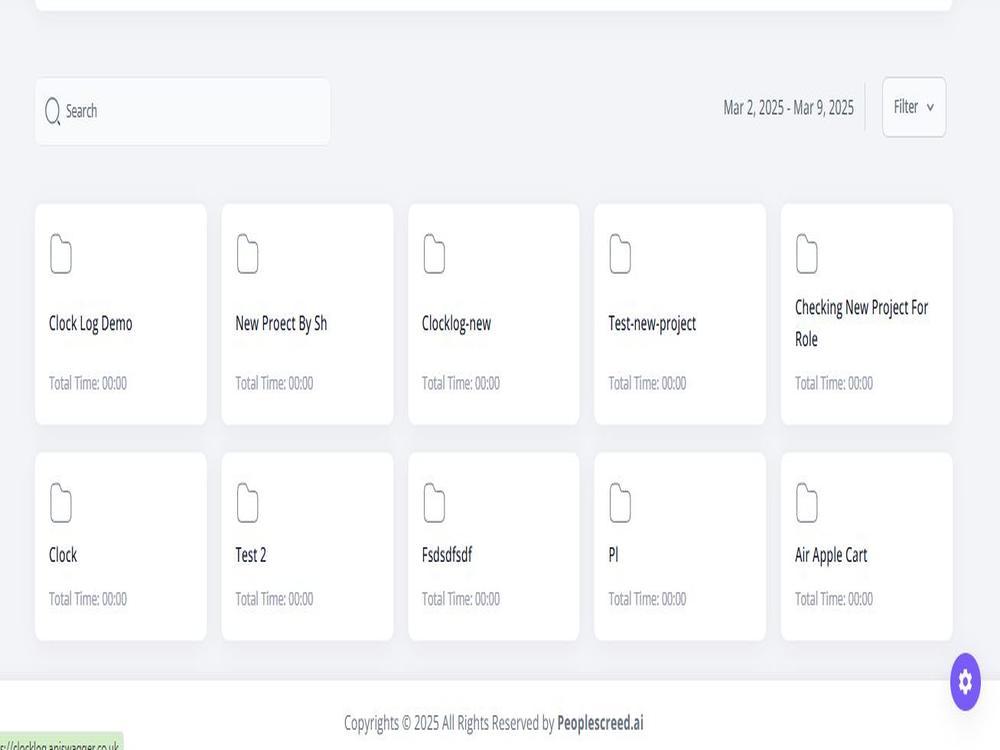Open the Test-new-project project title

[652, 323]
